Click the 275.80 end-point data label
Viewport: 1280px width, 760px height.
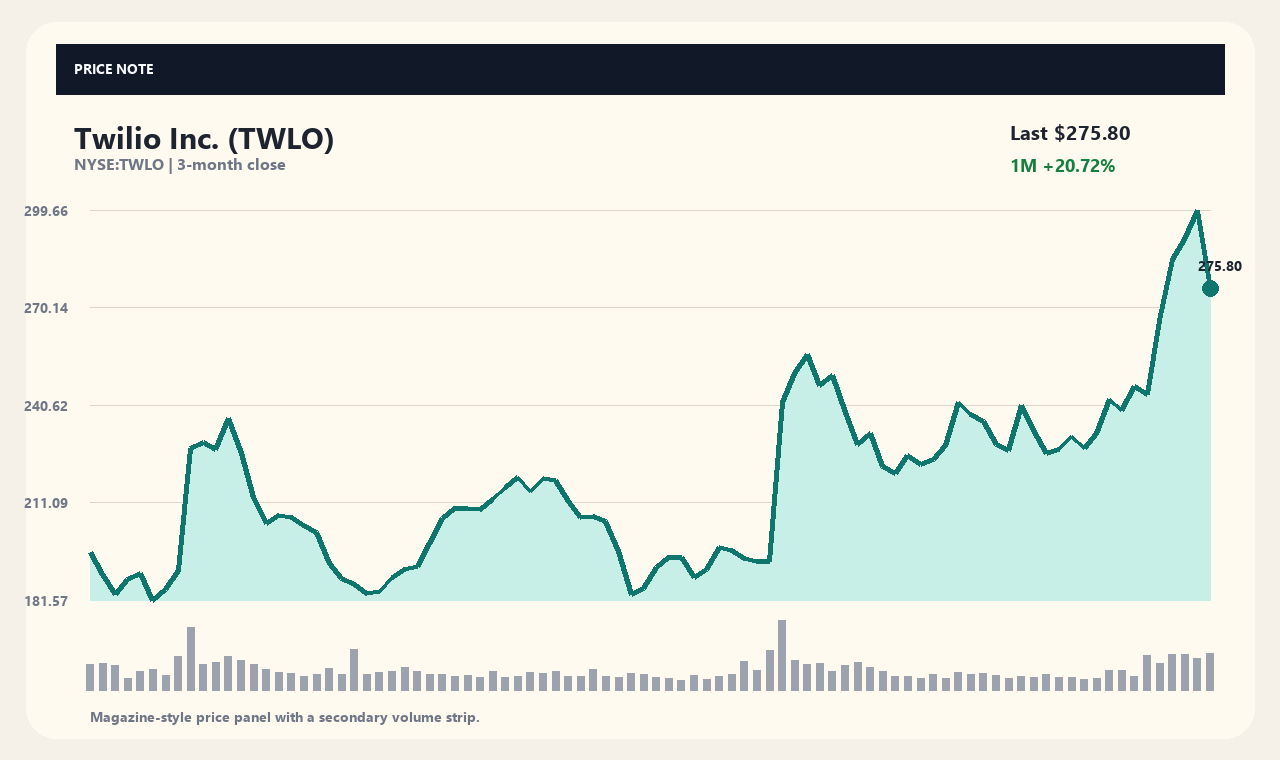pyautogui.click(x=1220, y=267)
